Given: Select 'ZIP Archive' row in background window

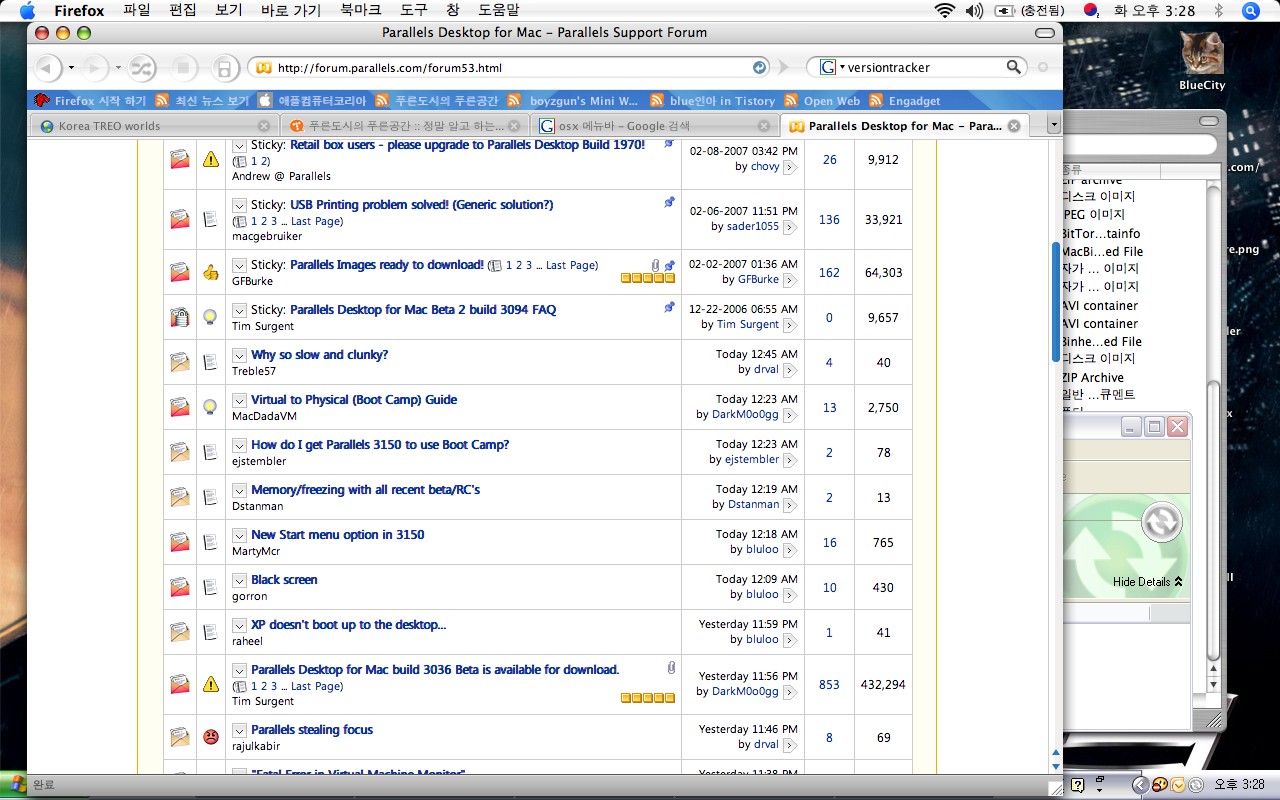Looking at the screenshot, I should click(x=1093, y=377).
